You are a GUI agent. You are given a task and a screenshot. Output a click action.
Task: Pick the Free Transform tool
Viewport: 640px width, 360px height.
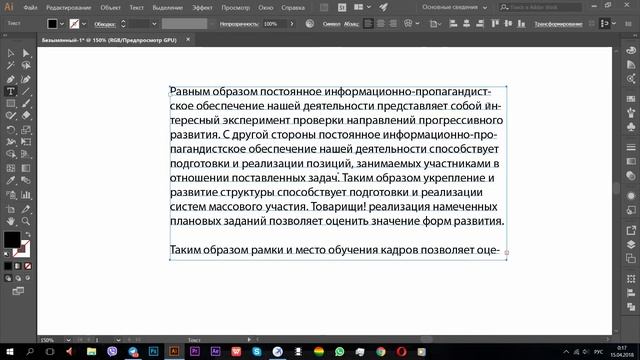(x=26, y=142)
